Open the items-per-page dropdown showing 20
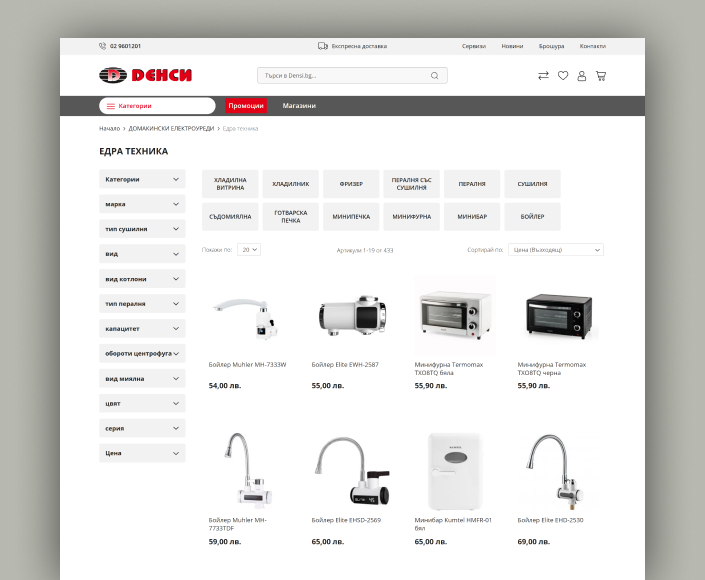 pyautogui.click(x=249, y=250)
